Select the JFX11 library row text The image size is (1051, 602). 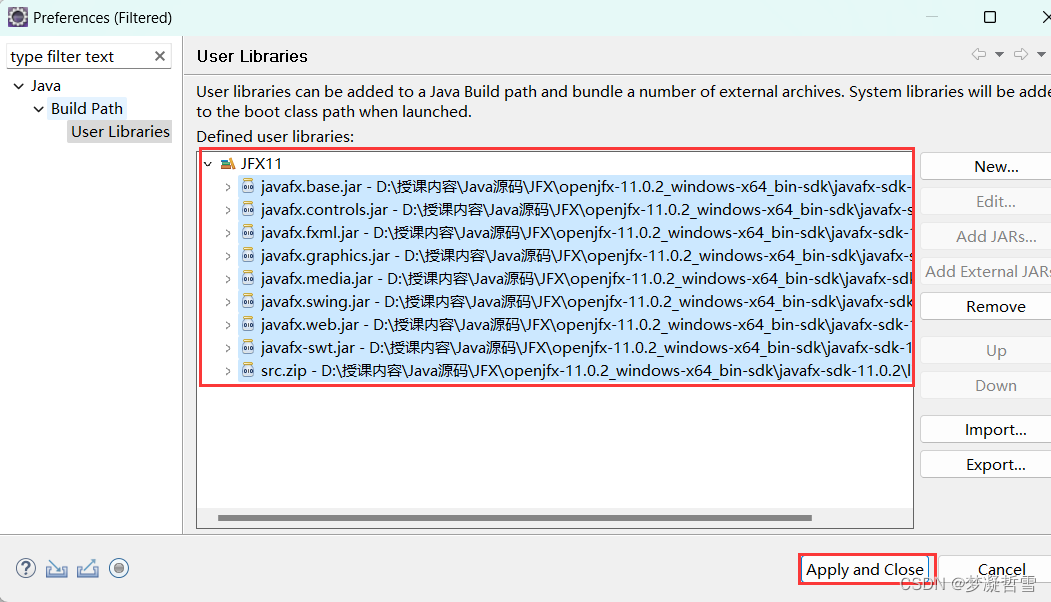coord(261,164)
